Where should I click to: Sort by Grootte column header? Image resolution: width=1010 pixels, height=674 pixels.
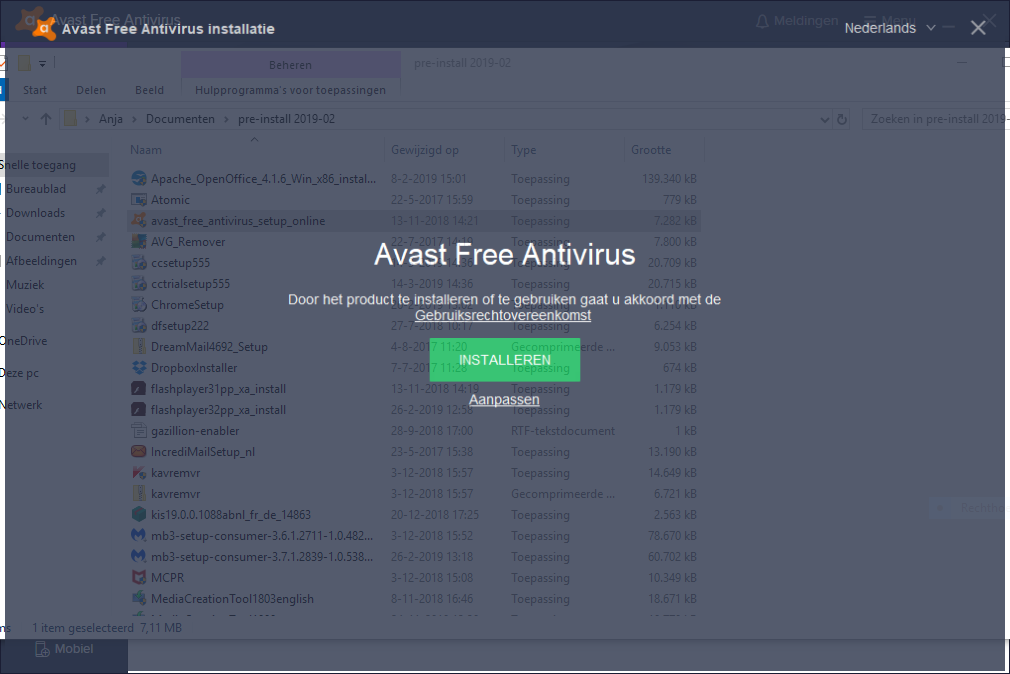pos(651,150)
